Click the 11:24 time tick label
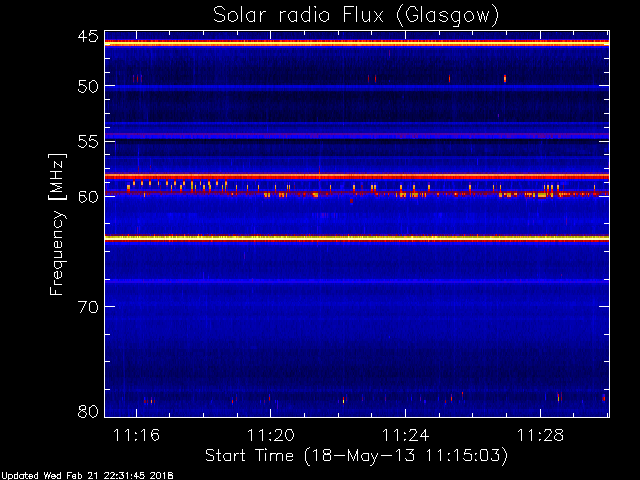This screenshot has width=640, height=480. pos(406,435)
